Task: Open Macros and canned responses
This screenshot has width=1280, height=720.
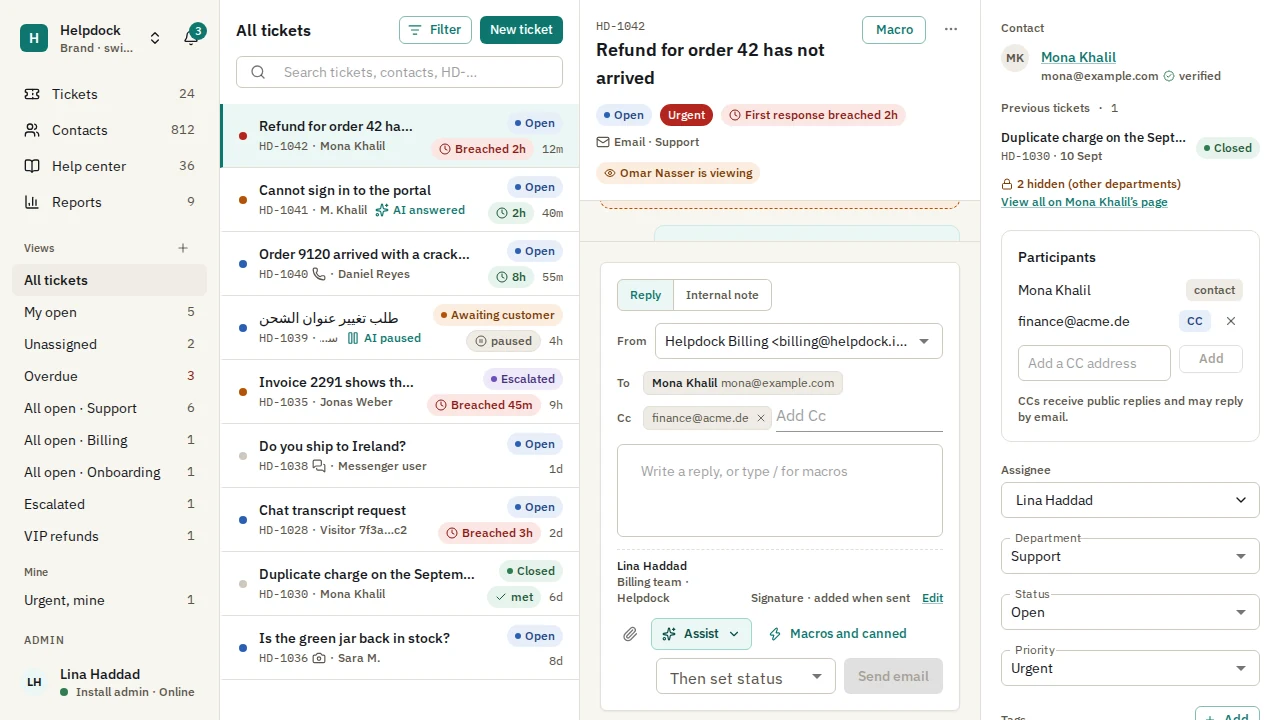Action: [837, 634]
